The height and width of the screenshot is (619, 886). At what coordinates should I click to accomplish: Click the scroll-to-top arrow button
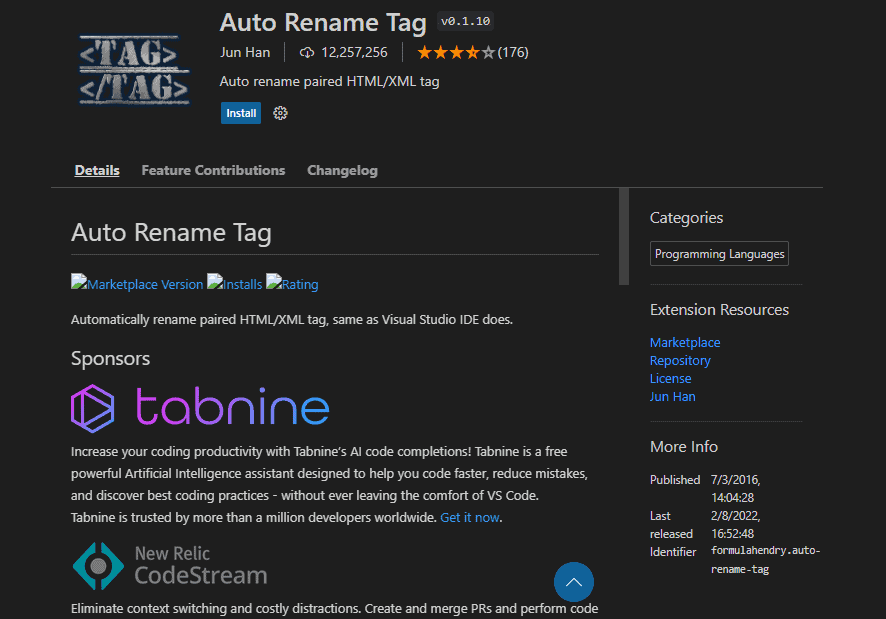574,582
